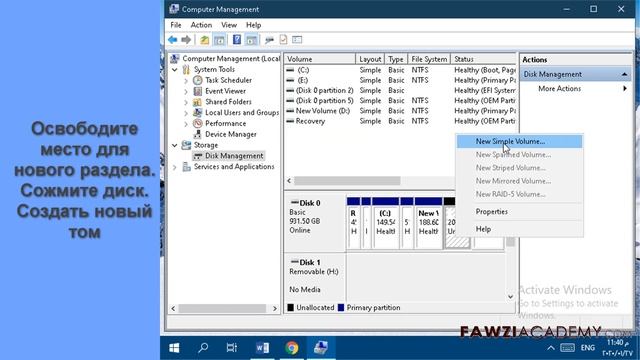
Task: Select (Disk 0 partition 5) row
Action: 400,101
